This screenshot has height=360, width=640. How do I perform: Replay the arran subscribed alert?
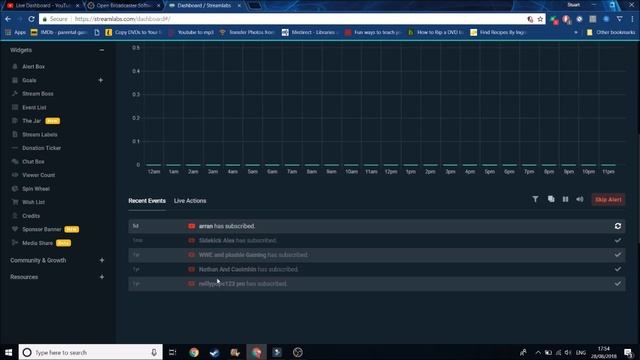tap(618, 226)
